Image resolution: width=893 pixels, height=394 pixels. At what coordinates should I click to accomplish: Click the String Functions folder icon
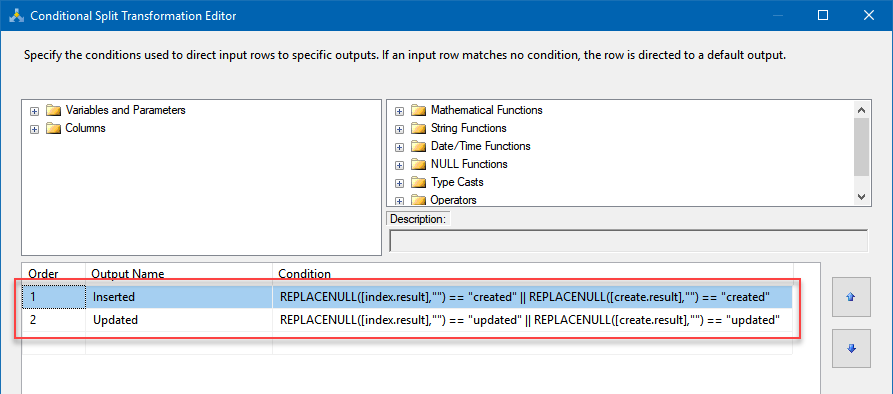tap(419, 128)
